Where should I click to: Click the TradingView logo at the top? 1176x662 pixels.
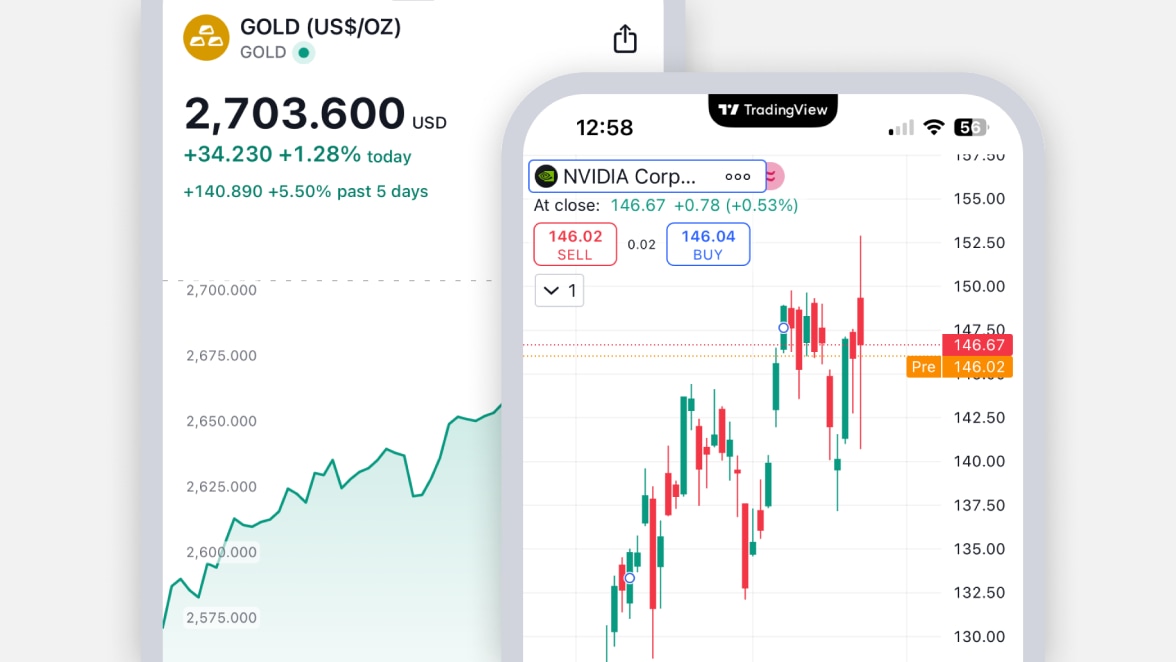(772, 110)
